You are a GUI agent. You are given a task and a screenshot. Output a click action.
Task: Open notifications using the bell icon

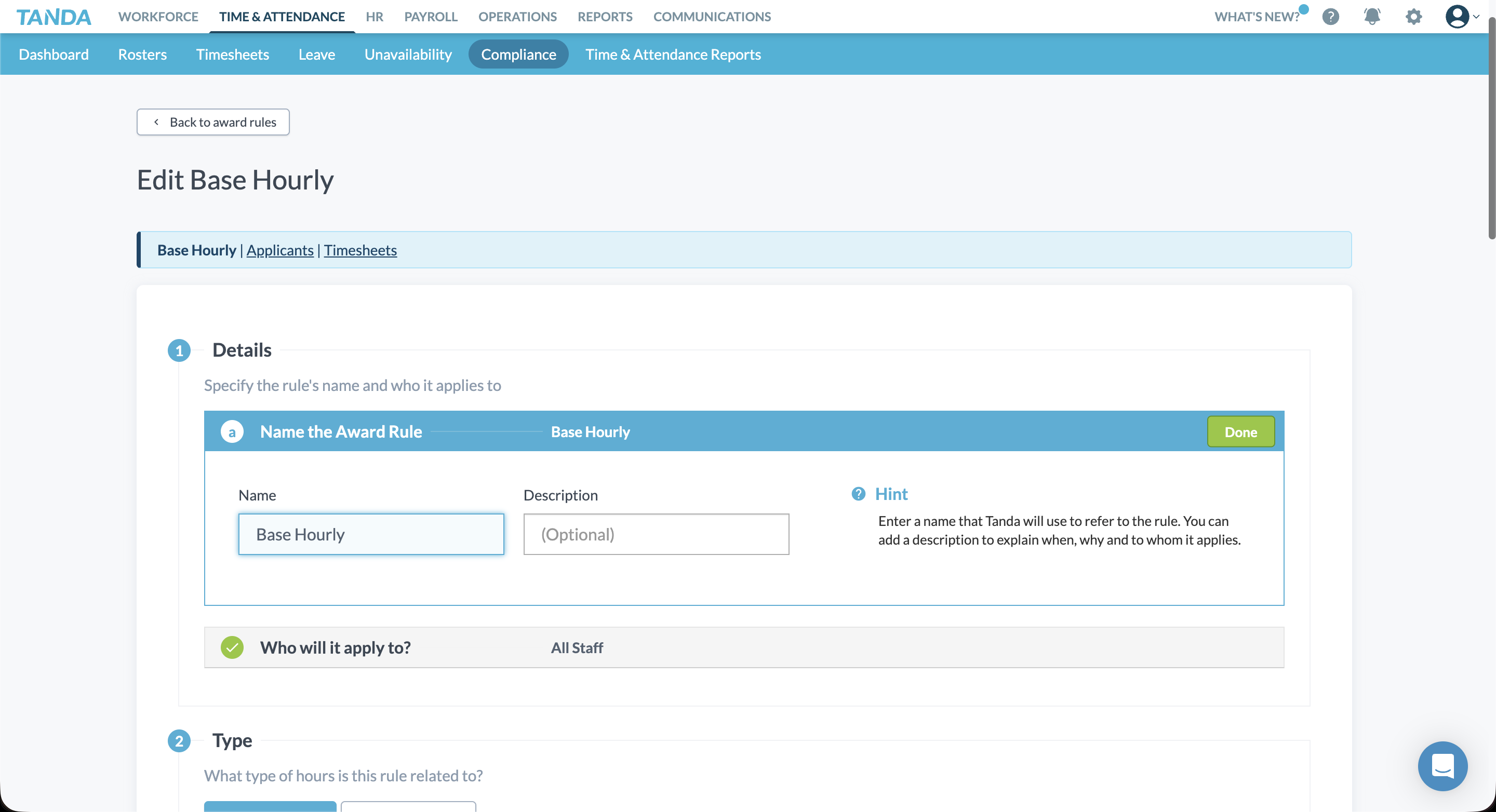point(1372,16)
